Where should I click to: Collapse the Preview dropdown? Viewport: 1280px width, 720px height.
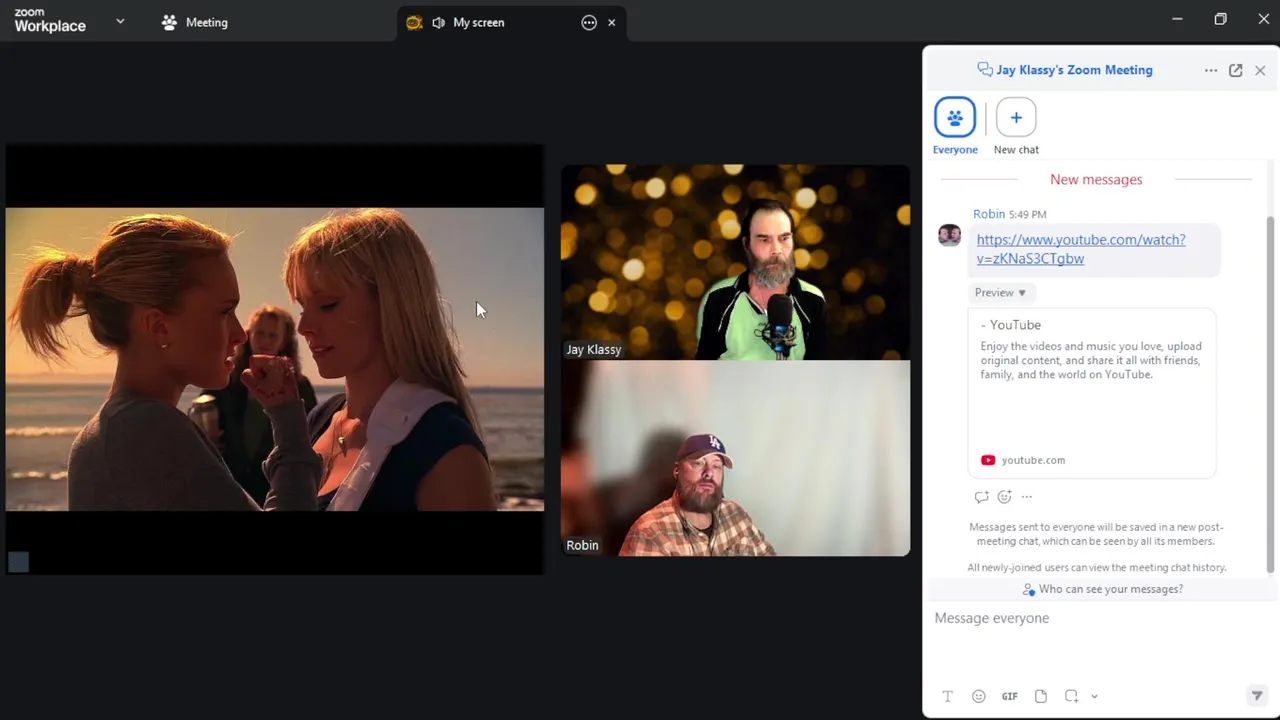pos(1001,292)
